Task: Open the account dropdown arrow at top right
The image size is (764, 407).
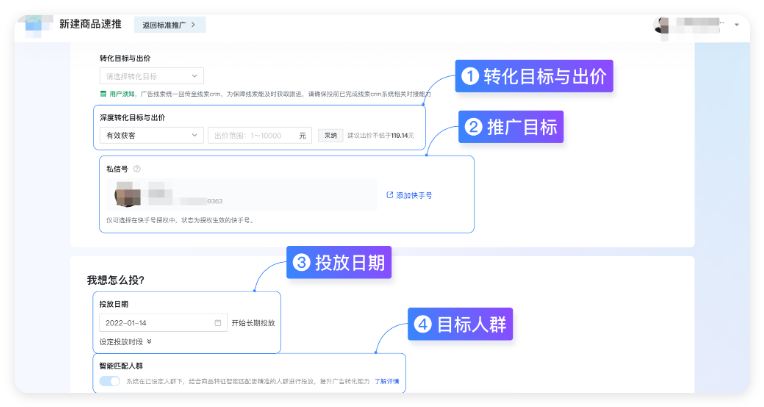Action: pyautogui.click(x=737, y=24)
